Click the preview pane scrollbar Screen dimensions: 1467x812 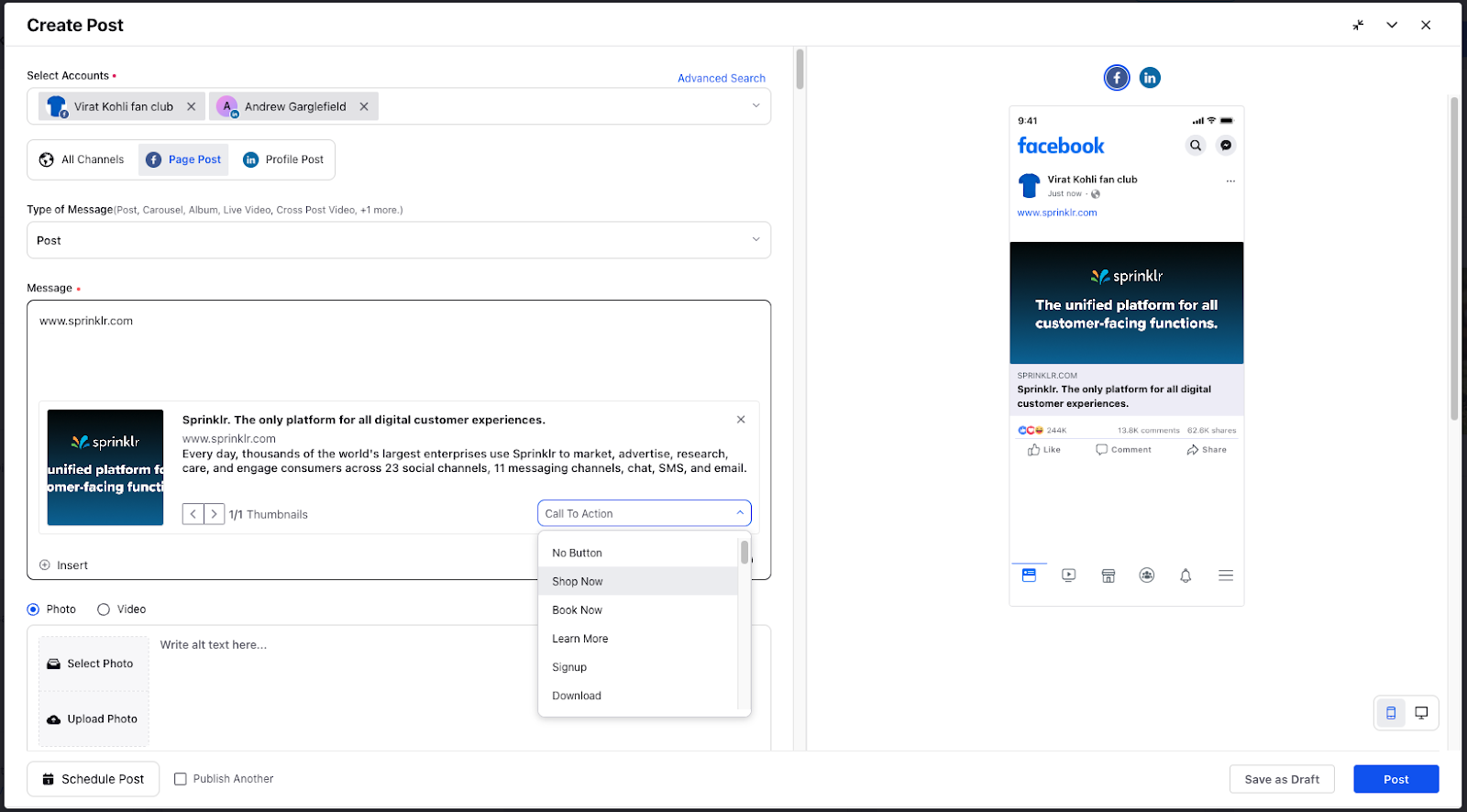point(1454,257)
